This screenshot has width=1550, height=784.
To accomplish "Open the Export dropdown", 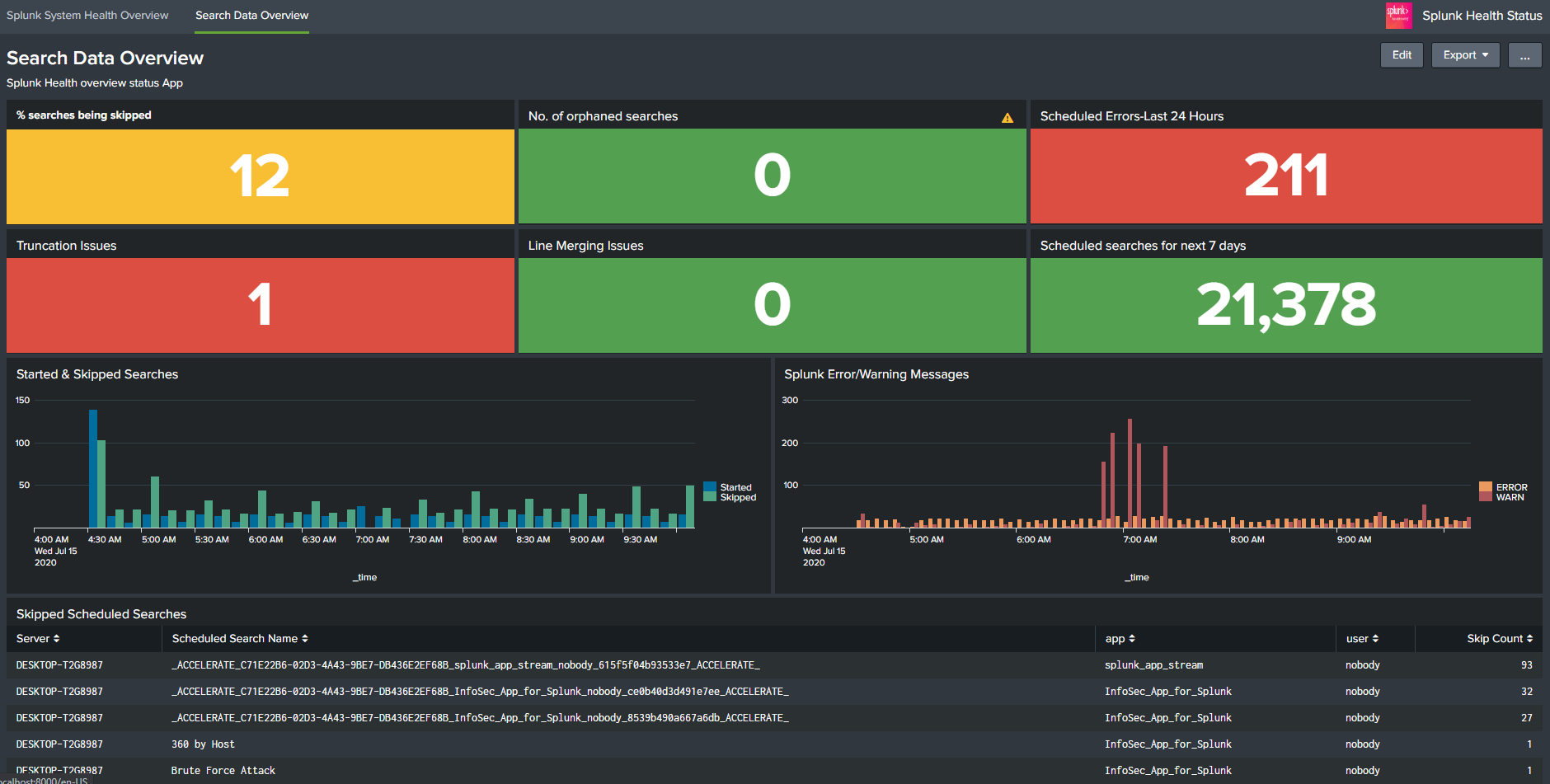I will (1464, 54).
